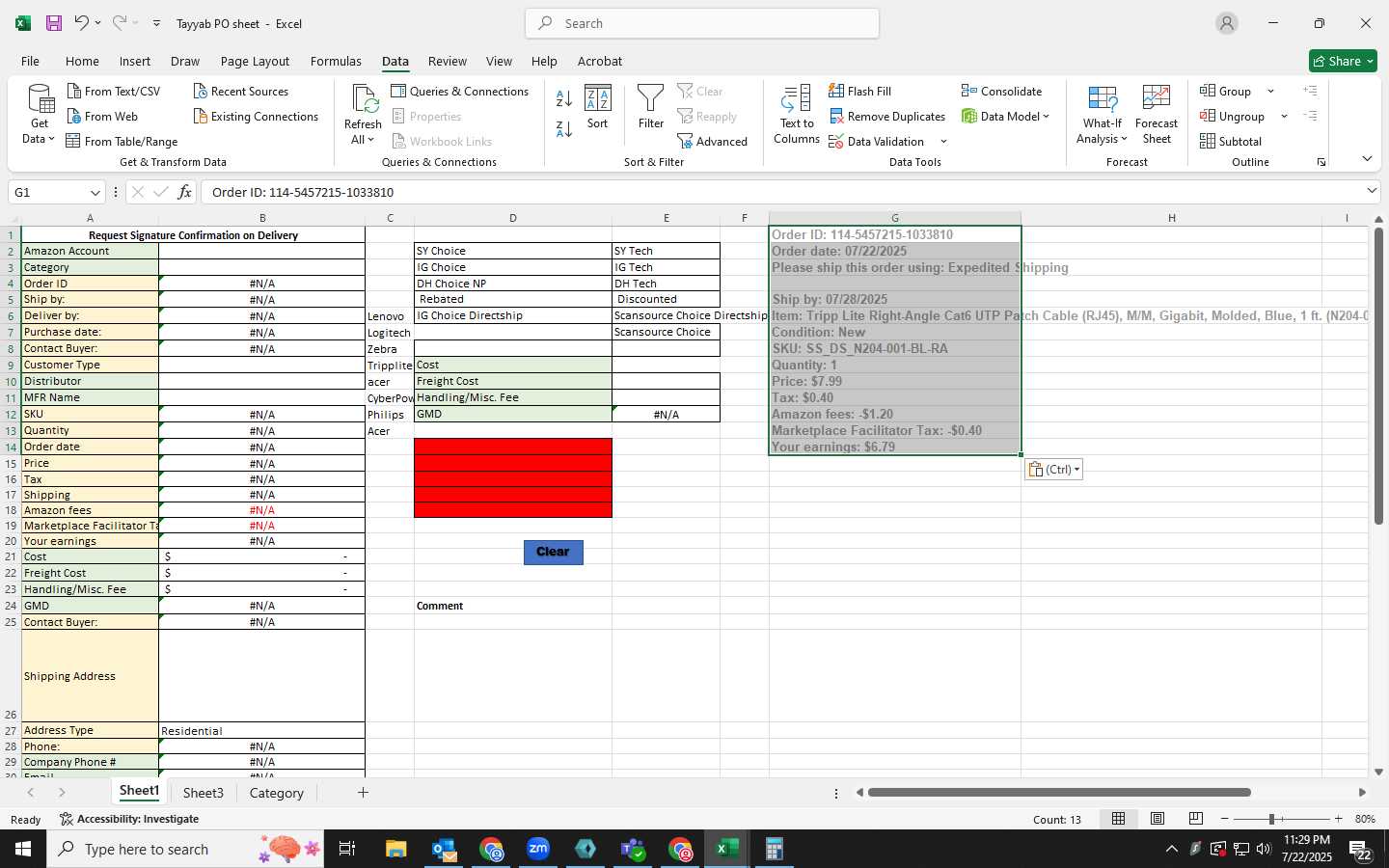Click the zoom slider handle
Viewport: 1389px width, 868px height.
1271,819
